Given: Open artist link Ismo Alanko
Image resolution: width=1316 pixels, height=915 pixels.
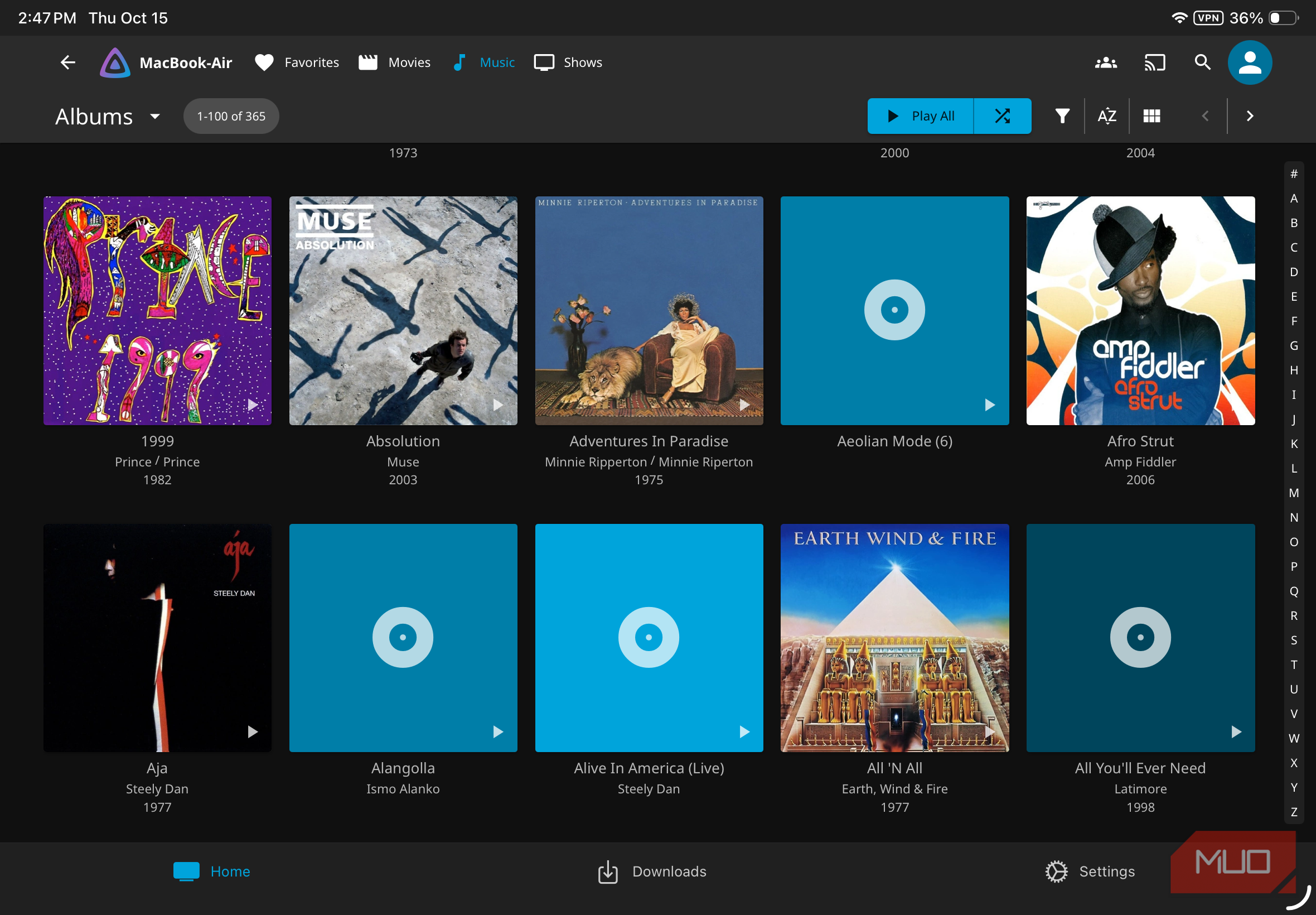Looking at the screenshot, I should click(403, 789).
